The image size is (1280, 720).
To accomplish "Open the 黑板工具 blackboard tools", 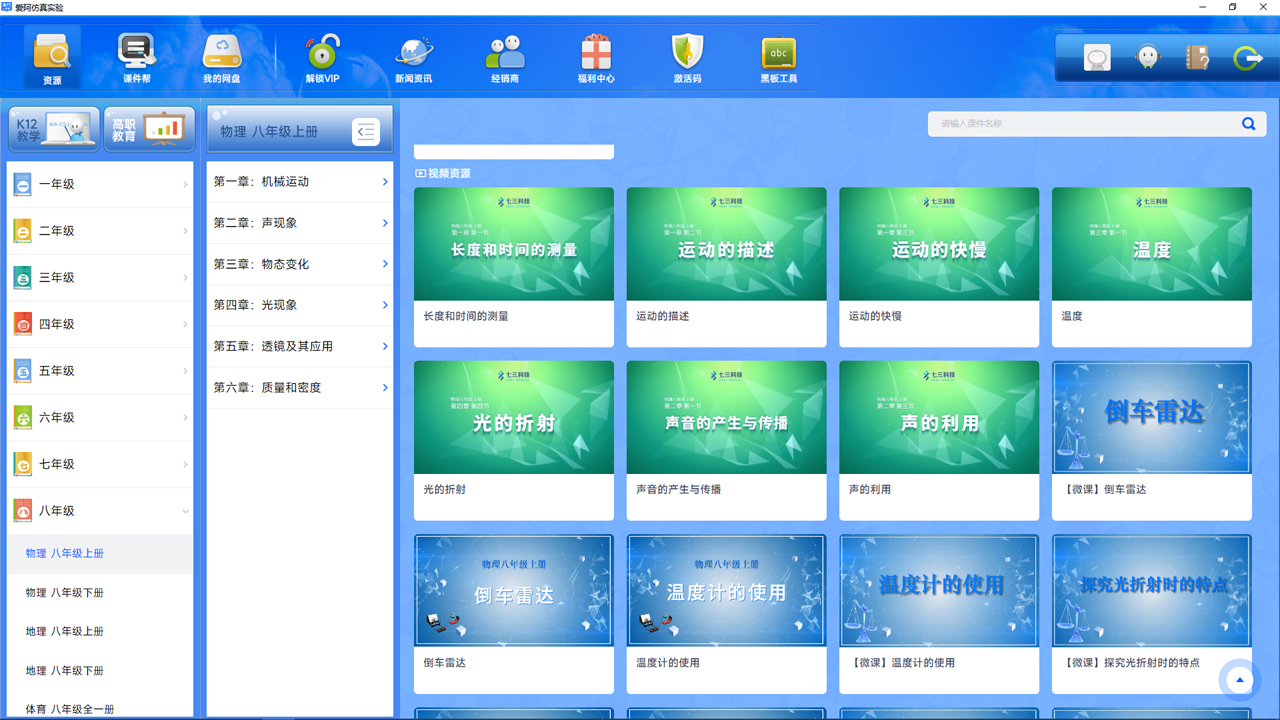I will (777, 55).
